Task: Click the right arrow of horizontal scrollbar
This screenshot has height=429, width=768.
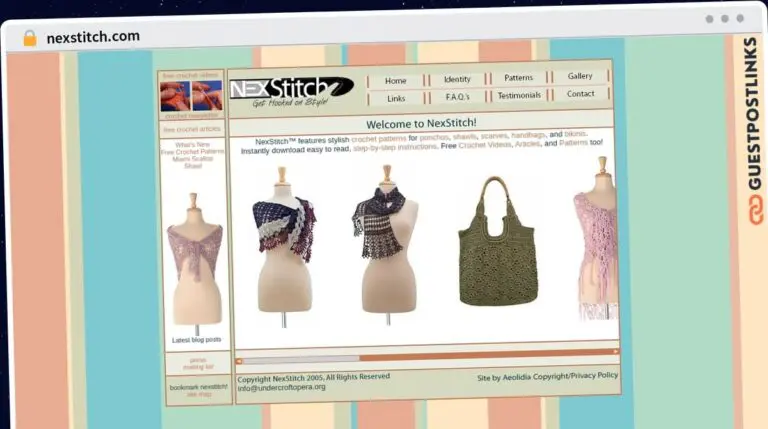Action: point(615,352)
